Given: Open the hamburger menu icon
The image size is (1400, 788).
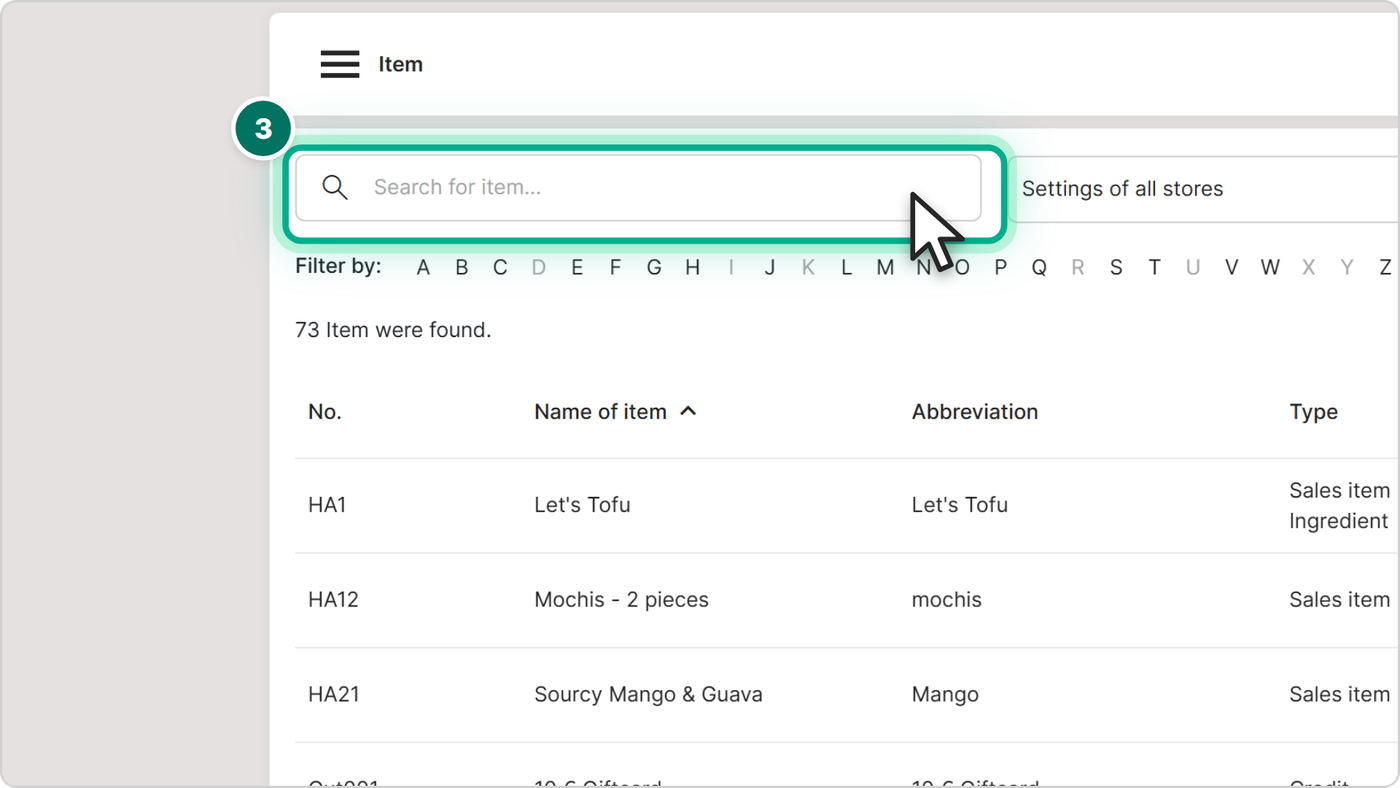Looking at the screenshot, I should coord(340,64).
